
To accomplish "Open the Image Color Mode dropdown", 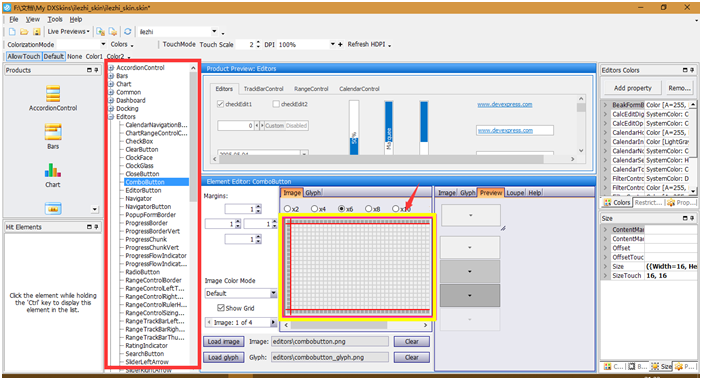I will (x=273, y=294).
